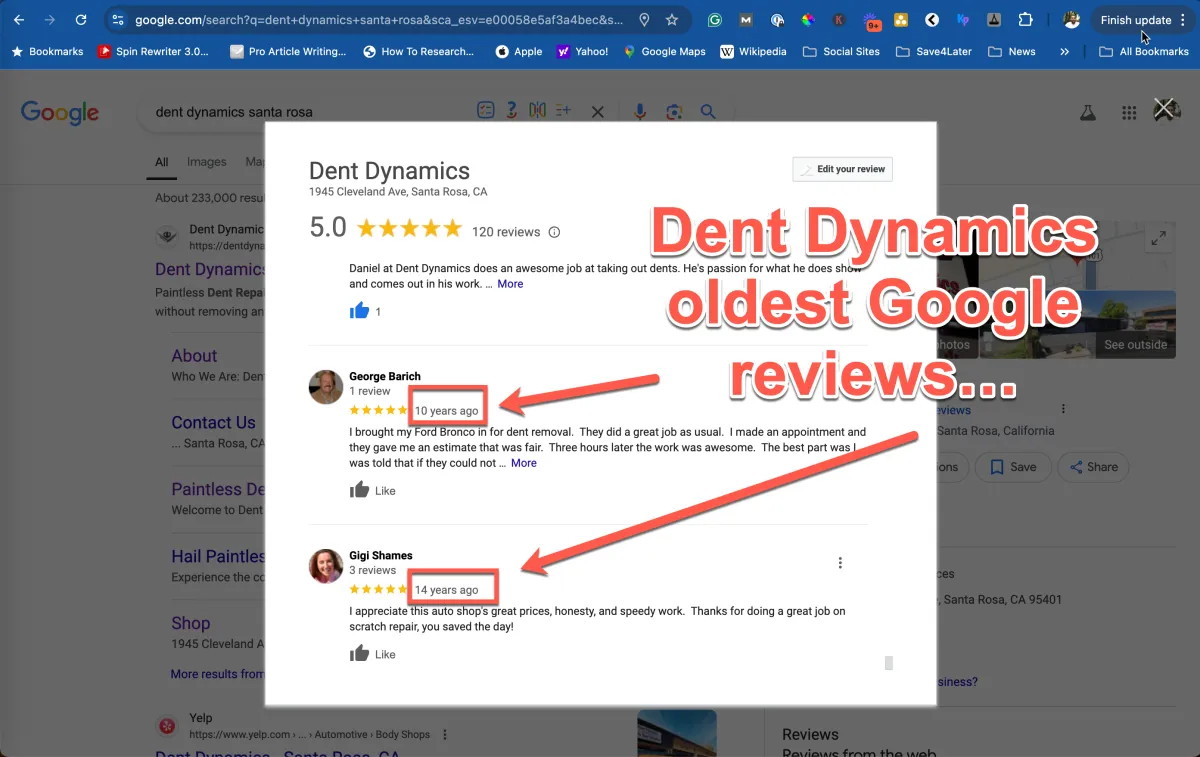Open the Apple bookmark
Screen dimensions: 1200x757
[519, 51]
